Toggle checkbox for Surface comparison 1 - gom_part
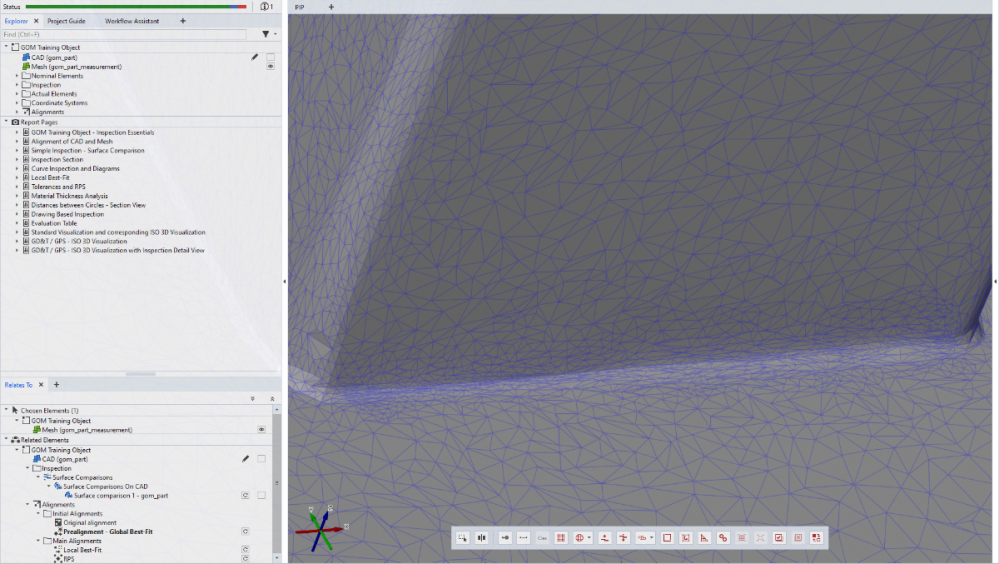This screenshot has height=564, width=999. [x=261, y=495]
